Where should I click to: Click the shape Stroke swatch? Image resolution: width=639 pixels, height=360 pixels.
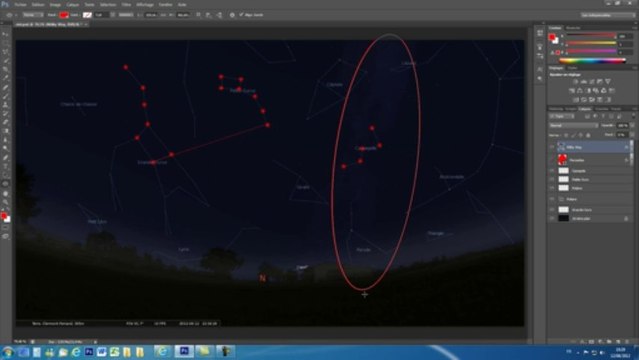87,15
